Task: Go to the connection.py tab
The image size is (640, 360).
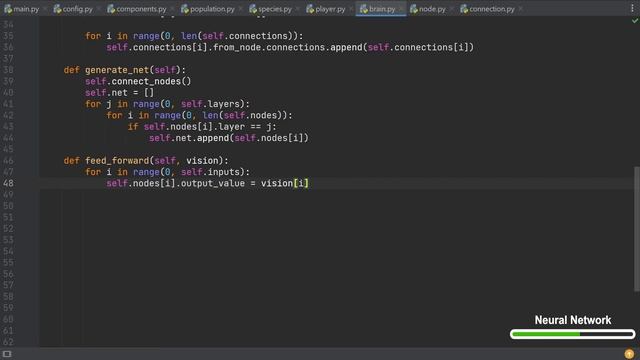Action: coord(492,9)
